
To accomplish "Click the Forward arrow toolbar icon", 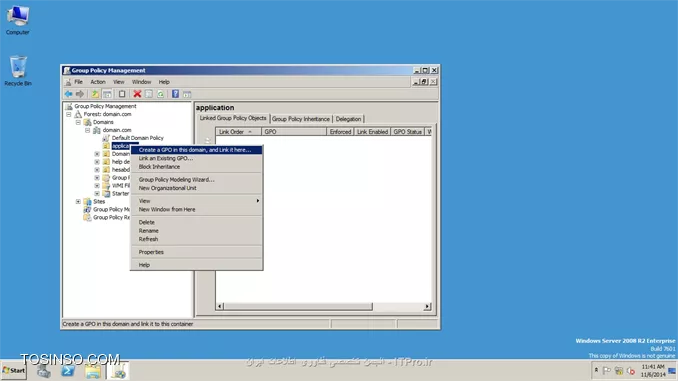I will pos(80,94).
